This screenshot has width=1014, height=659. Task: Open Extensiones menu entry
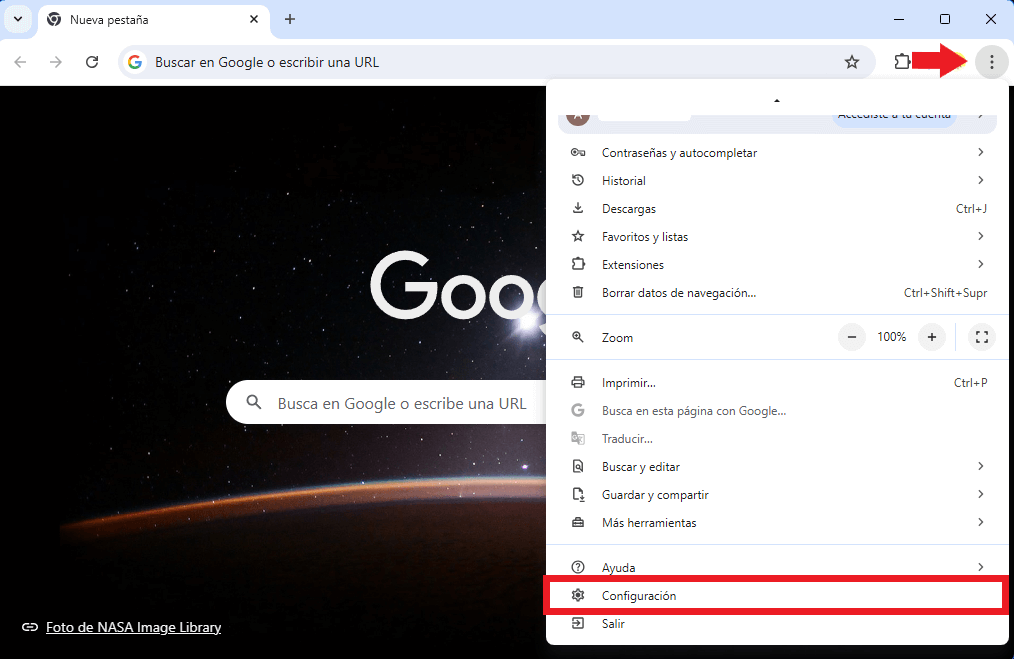pos(777,265)
